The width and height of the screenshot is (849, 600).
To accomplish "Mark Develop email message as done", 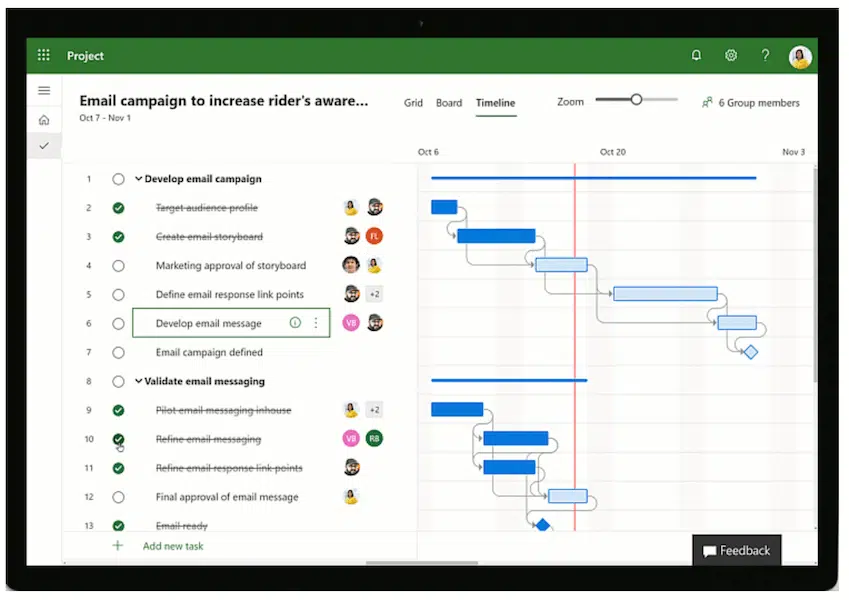I will pos(119,322).
